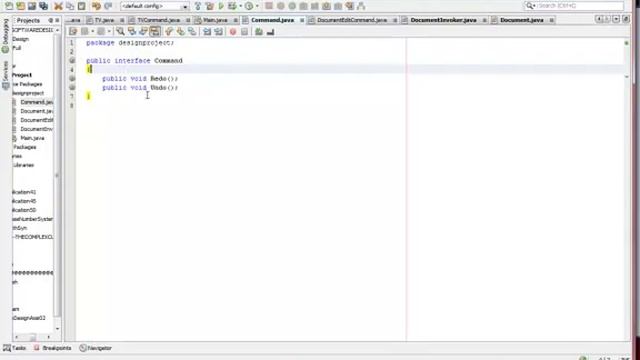Open the Debugging side panel
This screenshot has height=360, width=640.
[x=5, y=36]
